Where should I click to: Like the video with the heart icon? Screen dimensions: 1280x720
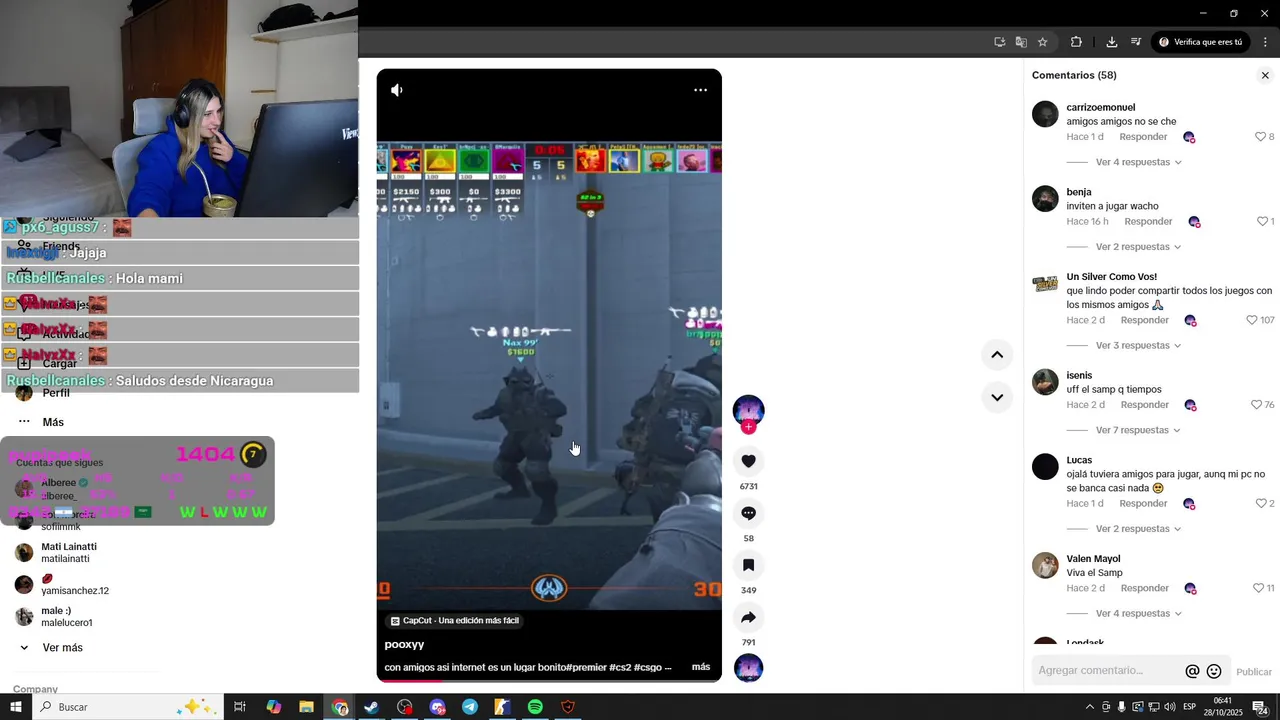coord(748,461)
